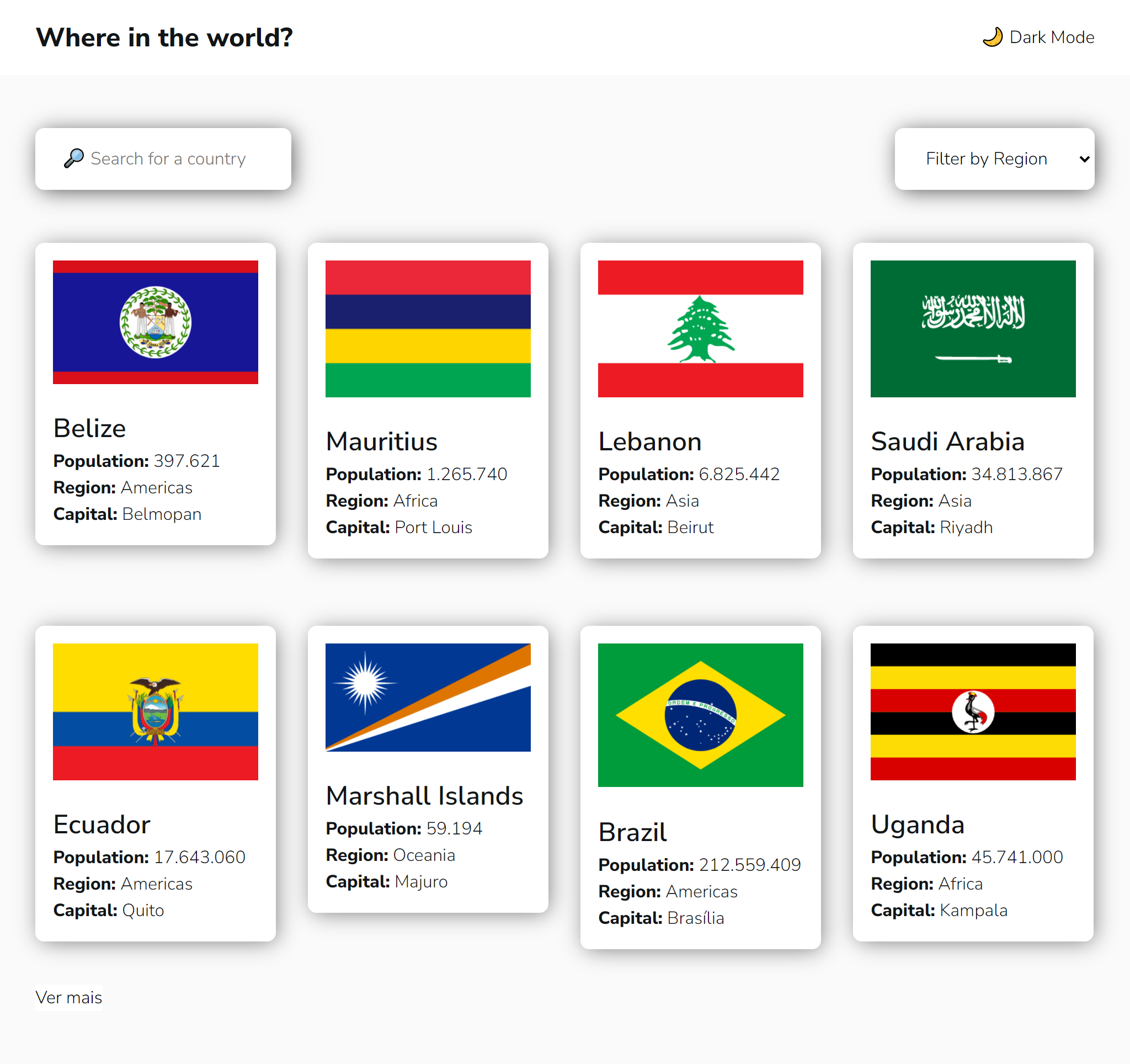Click the crescent moon Dark Mode icon
Image resolution: width=1130 pixels, height=1064 pixels.
[x=993, y=36]
